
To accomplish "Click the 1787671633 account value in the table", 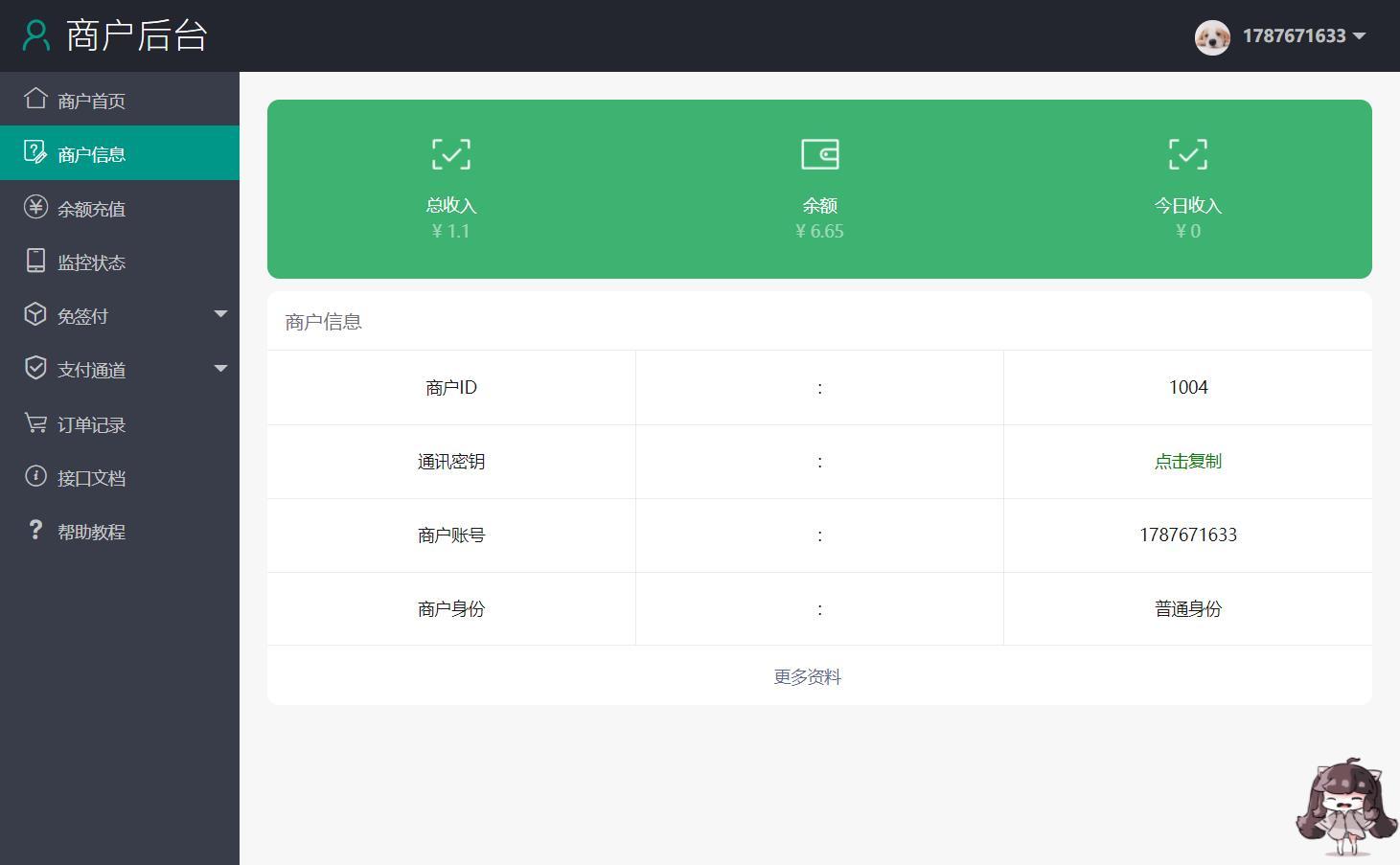I will [x=1188, y=535].
